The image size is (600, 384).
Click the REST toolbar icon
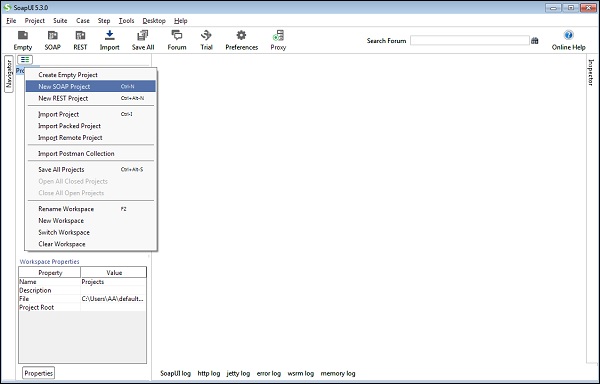[80, 36]
